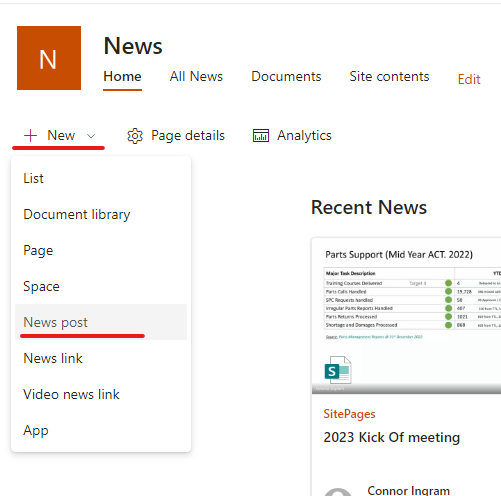Click the Edit navigation link
The width and height of the screenshot is (501, 496).
pos(469,80)
